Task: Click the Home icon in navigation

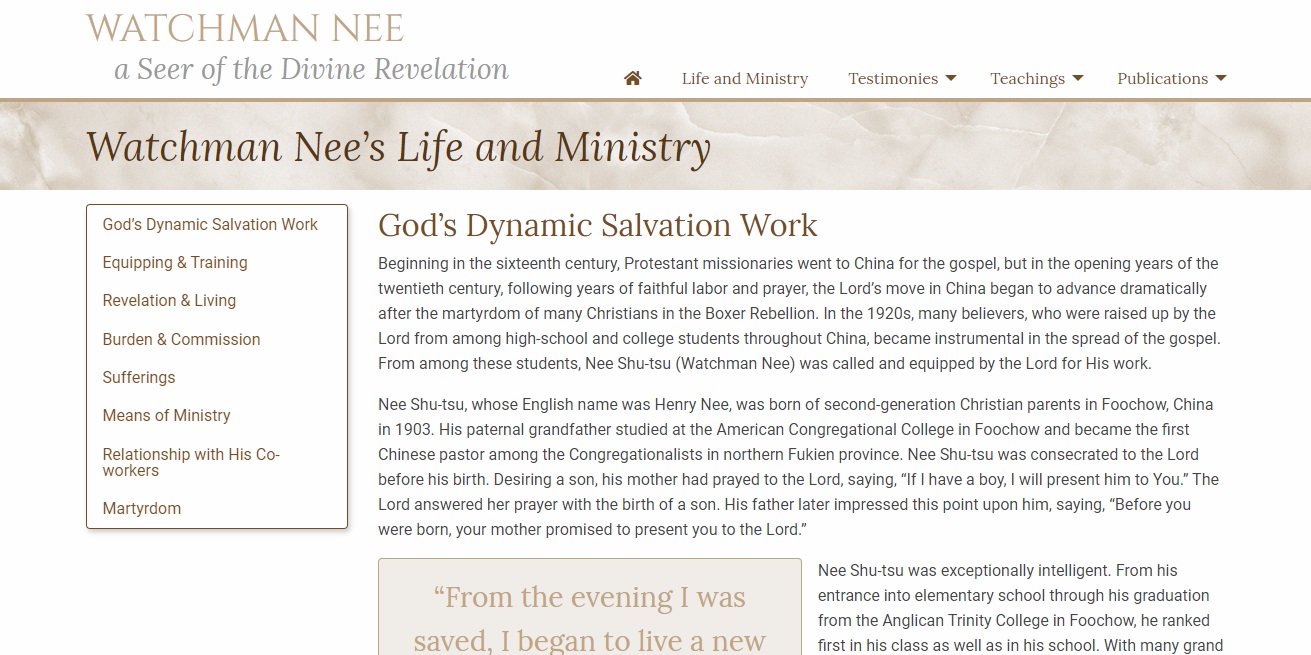Action: (x=632, y=78)
